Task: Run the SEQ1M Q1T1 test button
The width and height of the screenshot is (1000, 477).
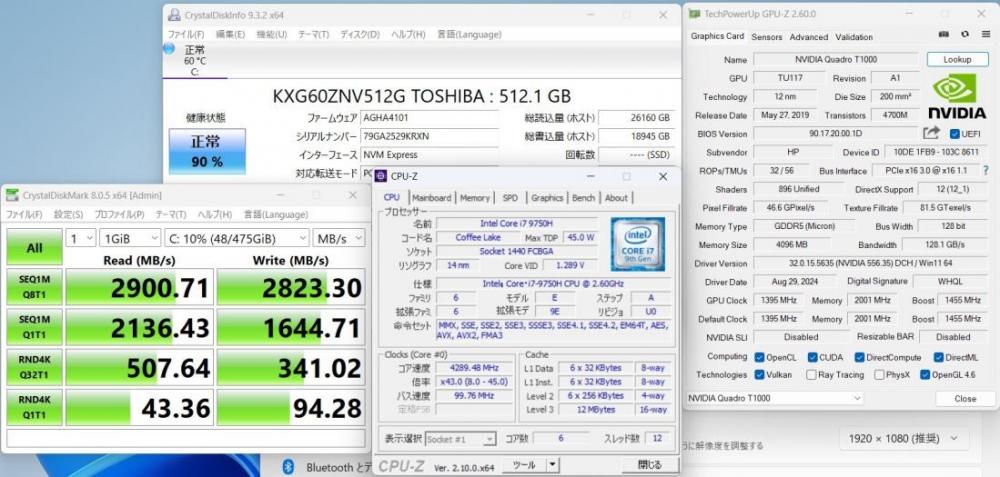Action: click(x=34, y=327)
